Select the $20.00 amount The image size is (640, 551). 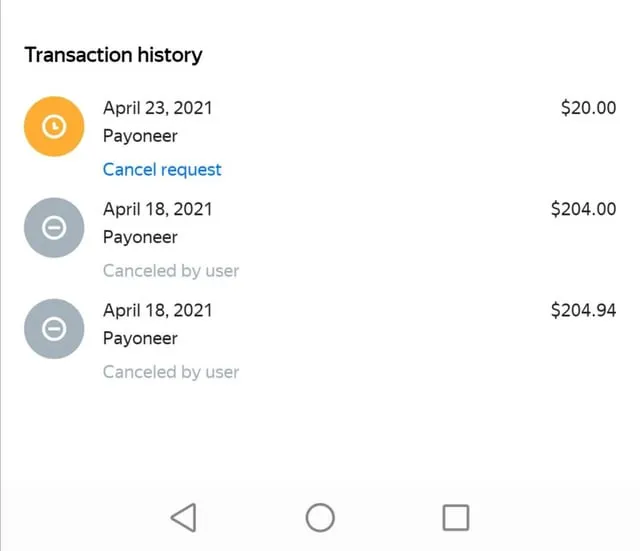[588, 108]
